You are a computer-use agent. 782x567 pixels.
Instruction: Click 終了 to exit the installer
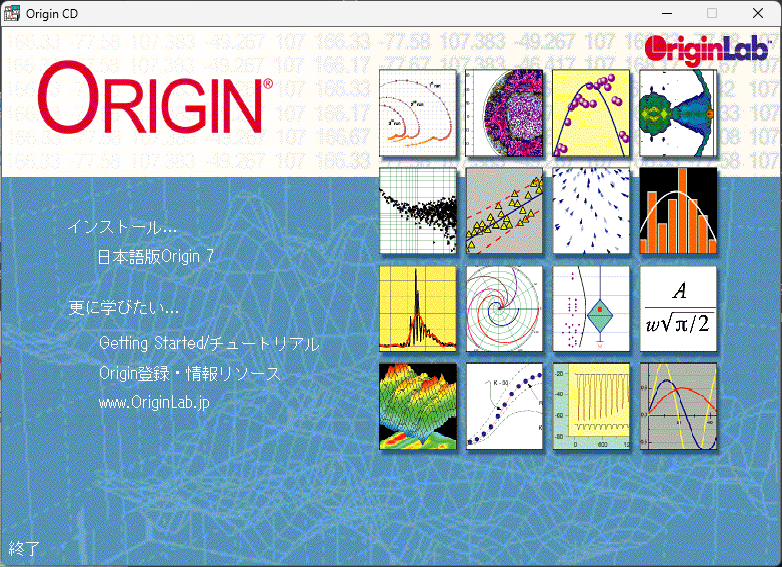point(23,549)
